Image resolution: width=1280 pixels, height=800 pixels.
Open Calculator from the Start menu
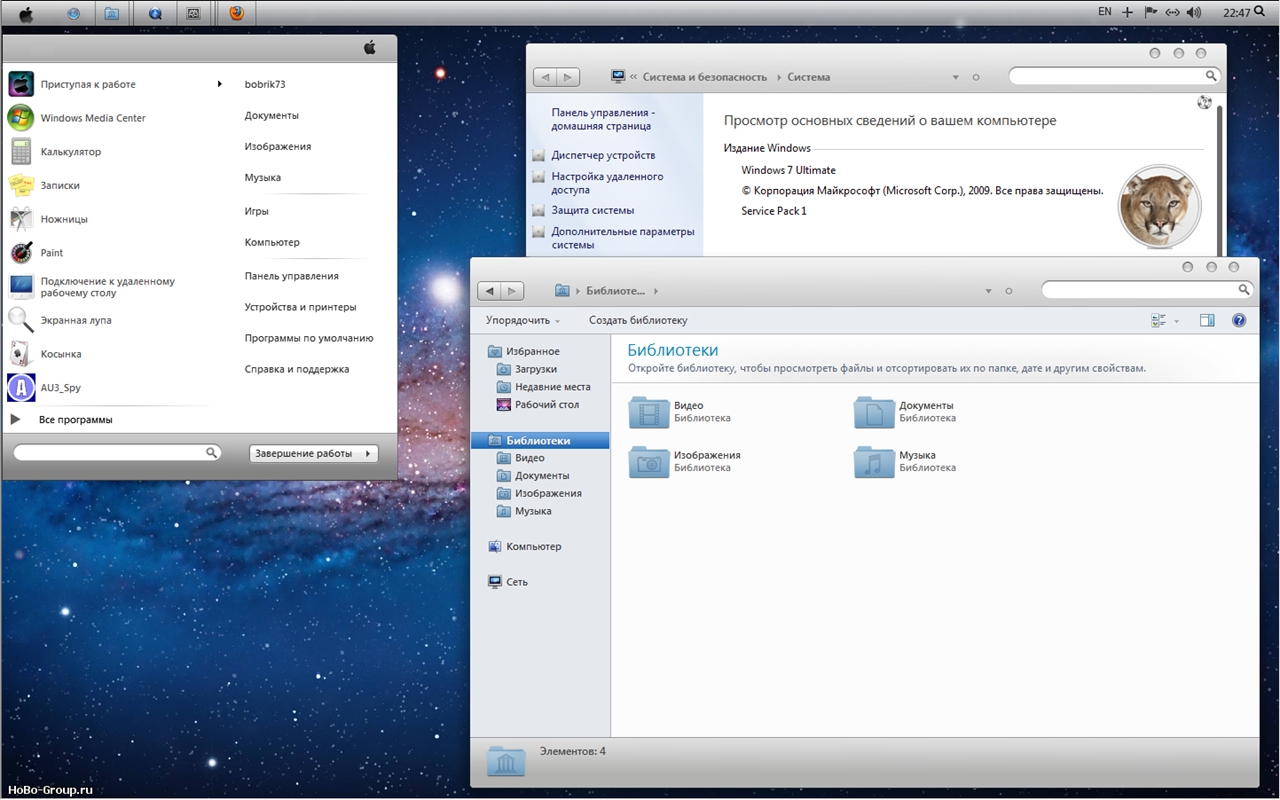click(70, 152)
